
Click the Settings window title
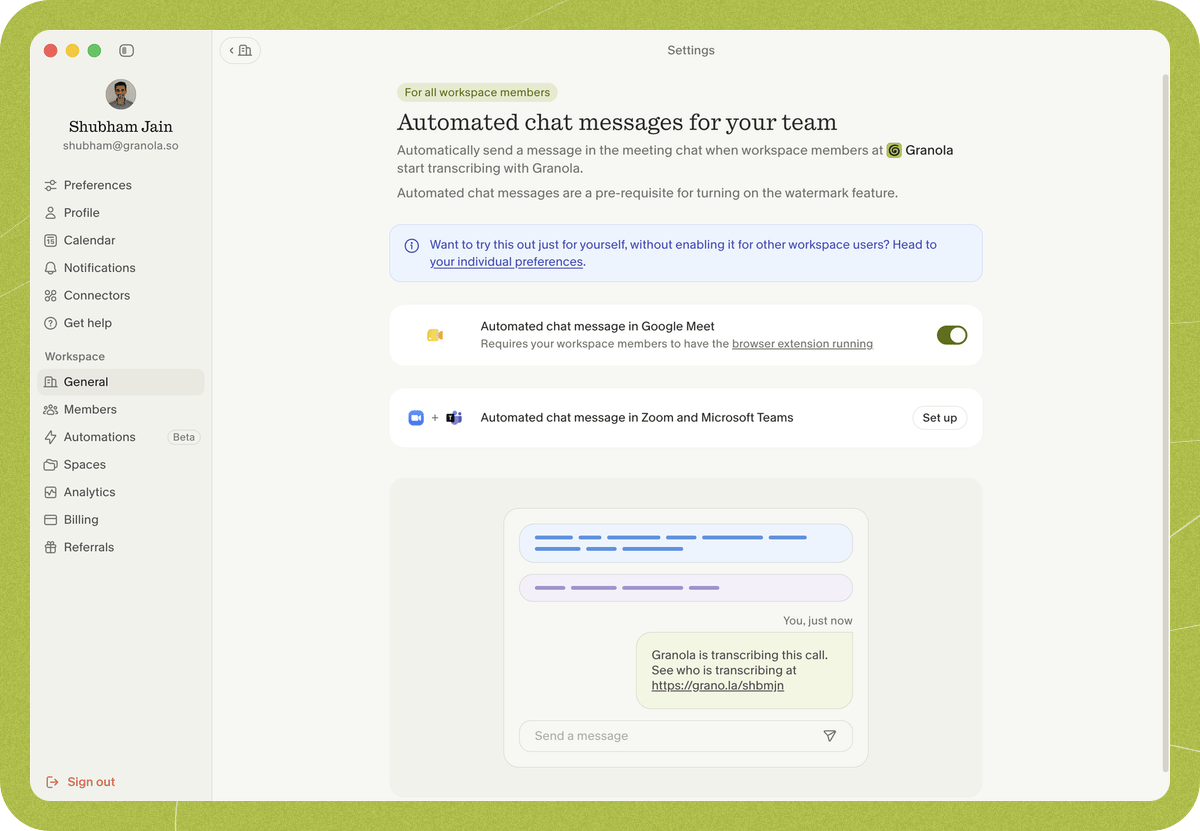pyautogui.click(x=691, y=50)
